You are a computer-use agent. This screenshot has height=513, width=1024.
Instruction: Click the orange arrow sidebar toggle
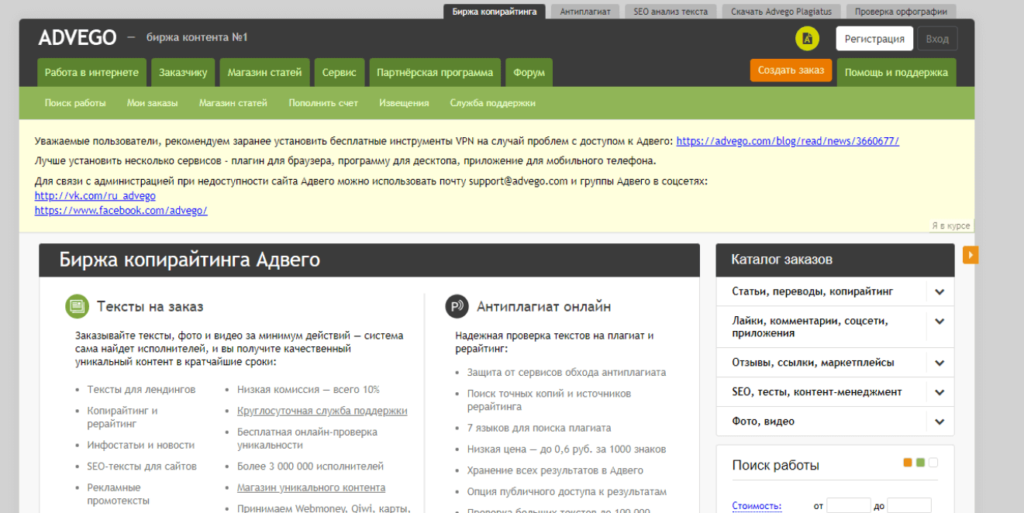pos(970,255)
